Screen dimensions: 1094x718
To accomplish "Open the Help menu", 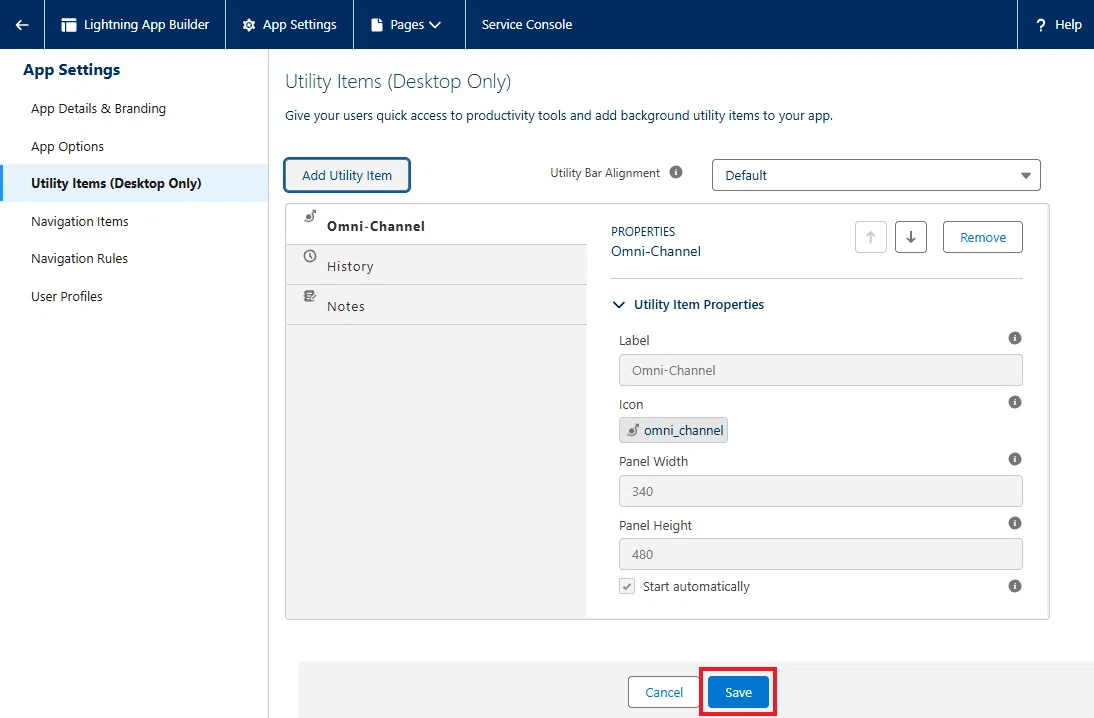I will click(x=1057, y=24).
